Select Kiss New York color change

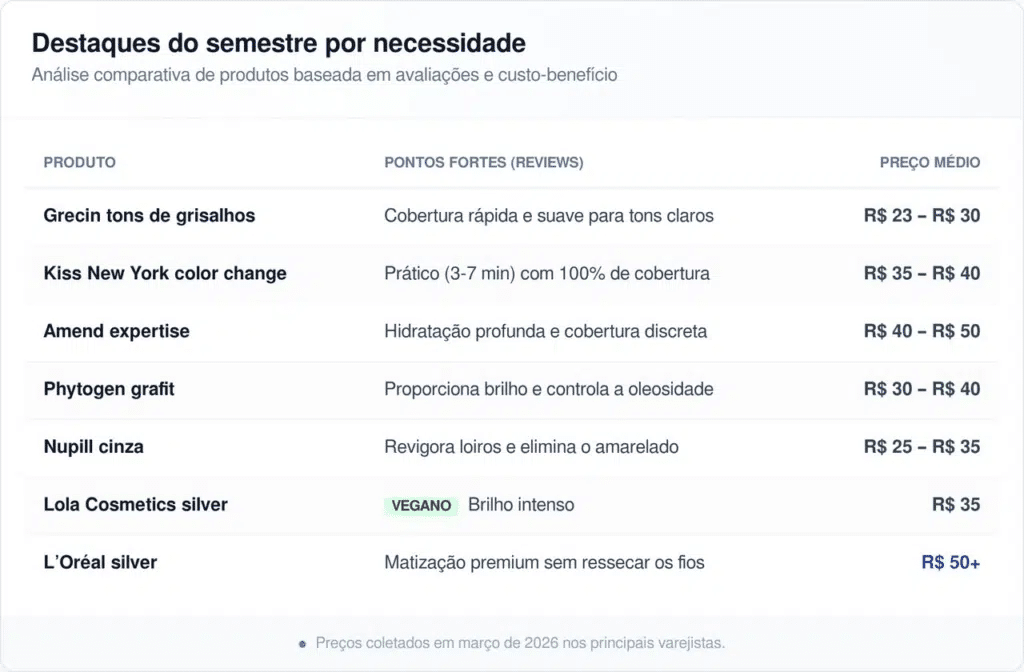click(x=165, y=274)
